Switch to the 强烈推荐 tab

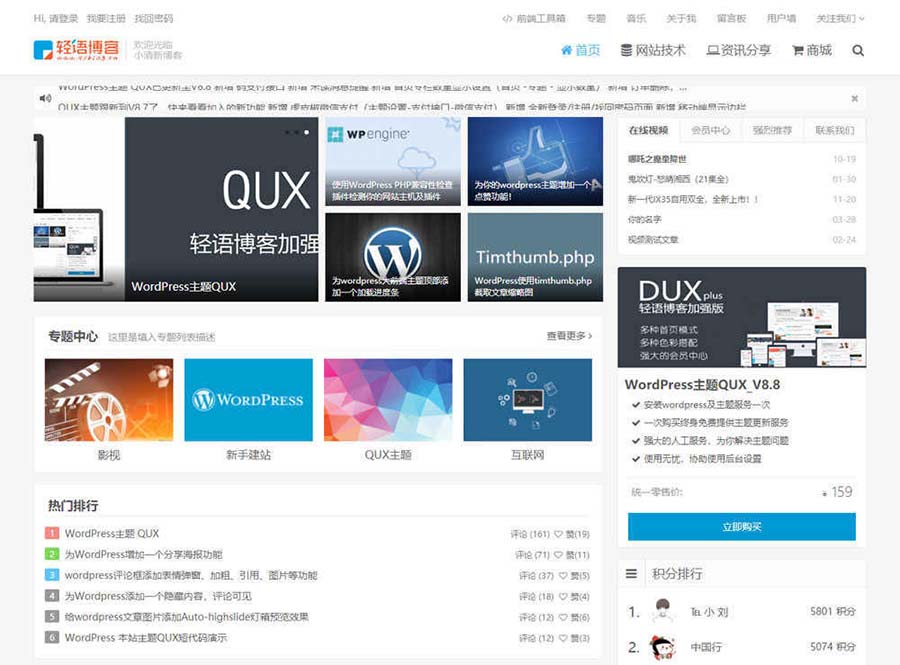[x=772, y=130]
